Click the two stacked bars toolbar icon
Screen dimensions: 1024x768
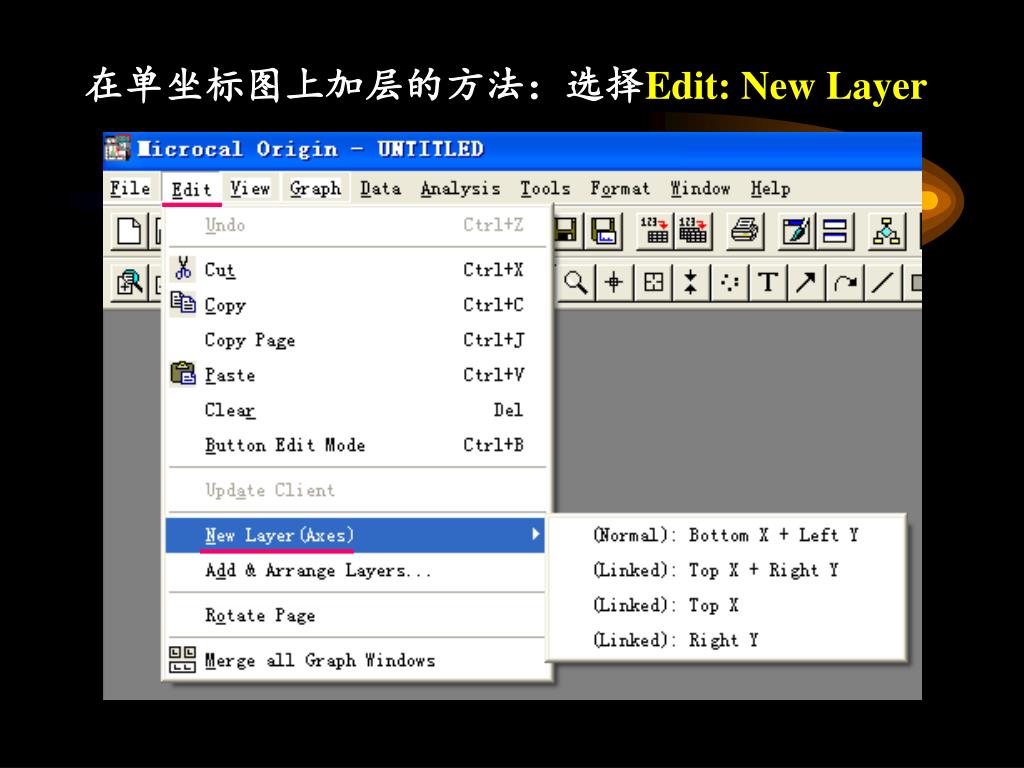[835, 231]
